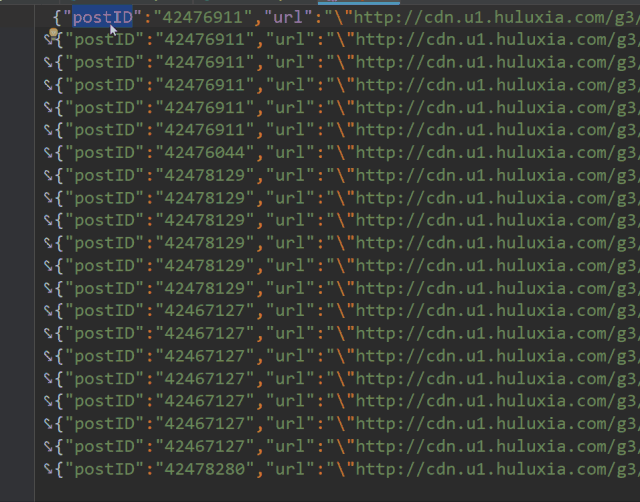The image size is (640, 502).
Task: Click value 42476911 beside the lightbulb icon
Action: coord(205,40)
